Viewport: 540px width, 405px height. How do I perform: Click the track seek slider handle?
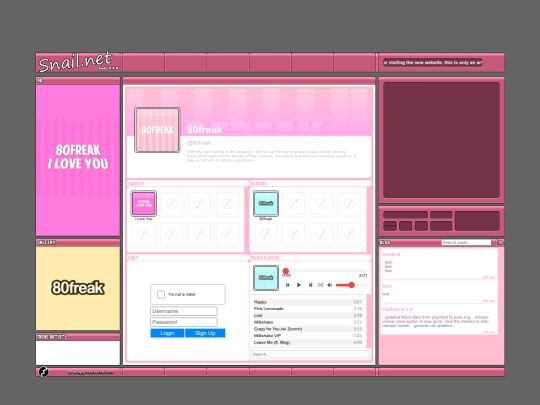[286, 271]
